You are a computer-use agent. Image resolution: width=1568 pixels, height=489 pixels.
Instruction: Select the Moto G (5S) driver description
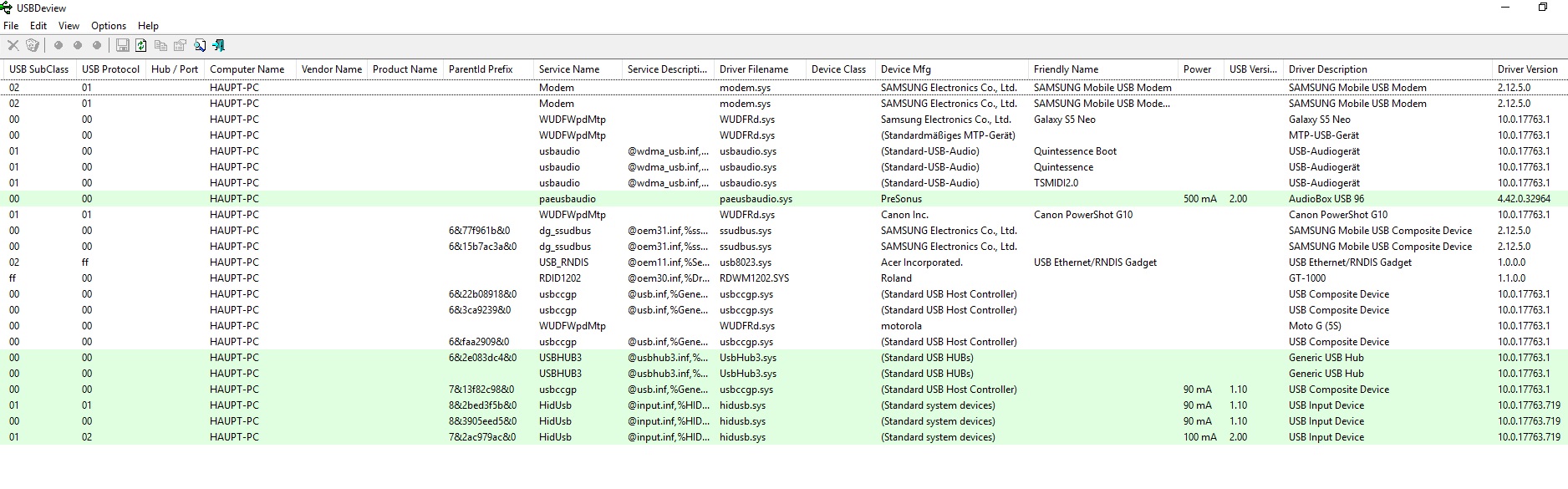(x=1315, y=326)
